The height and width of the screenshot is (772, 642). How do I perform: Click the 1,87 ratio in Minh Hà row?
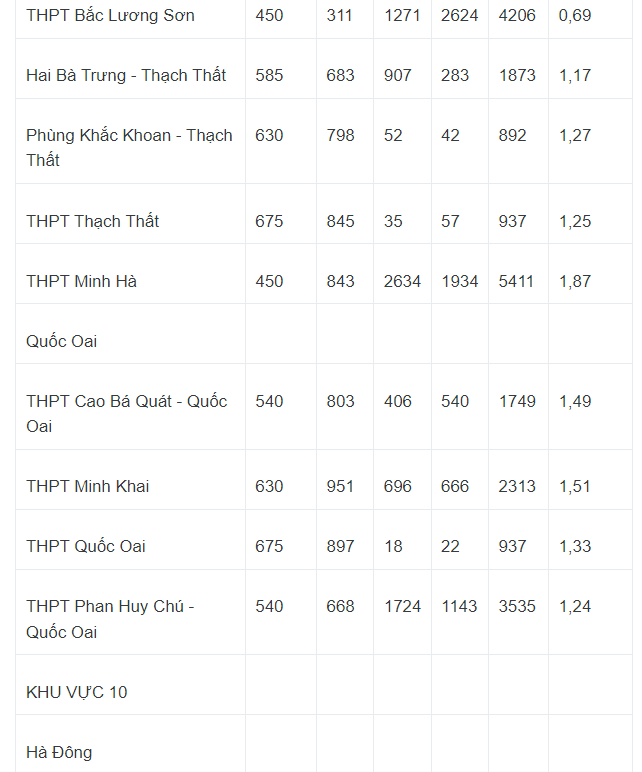coord(575,281)
